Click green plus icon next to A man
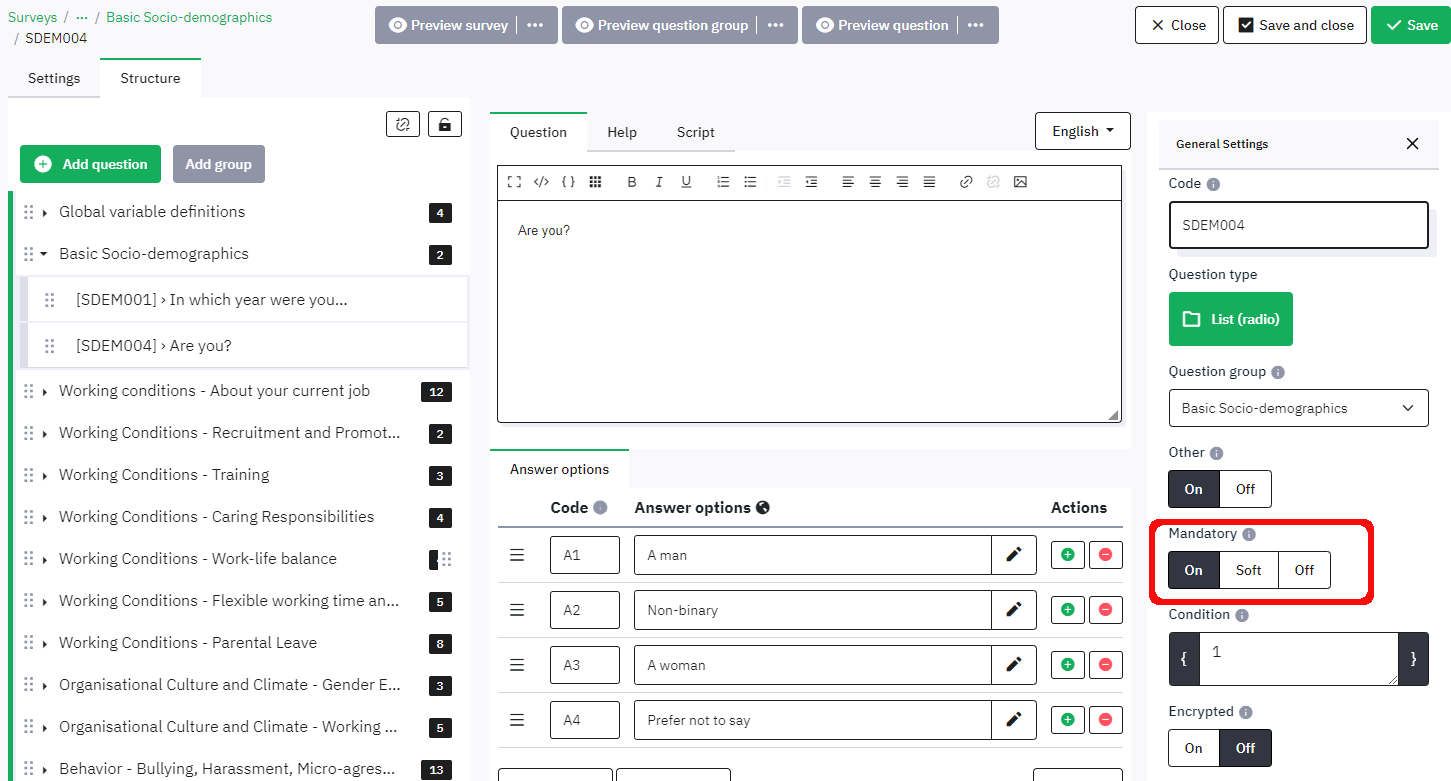1451x781 pixels. pyautogui.click(x=1067, y=555)
